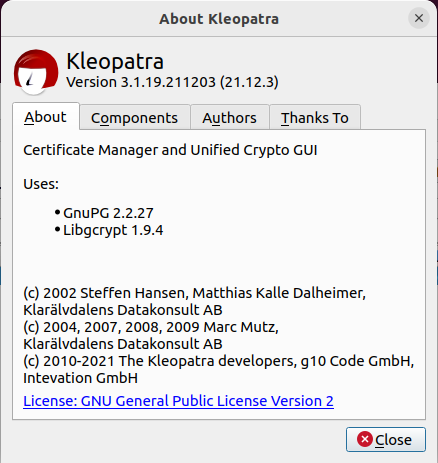Click the 2002 Steffen Hansen copyright line
Screen dimensions: 438x463
pos(194,293)
